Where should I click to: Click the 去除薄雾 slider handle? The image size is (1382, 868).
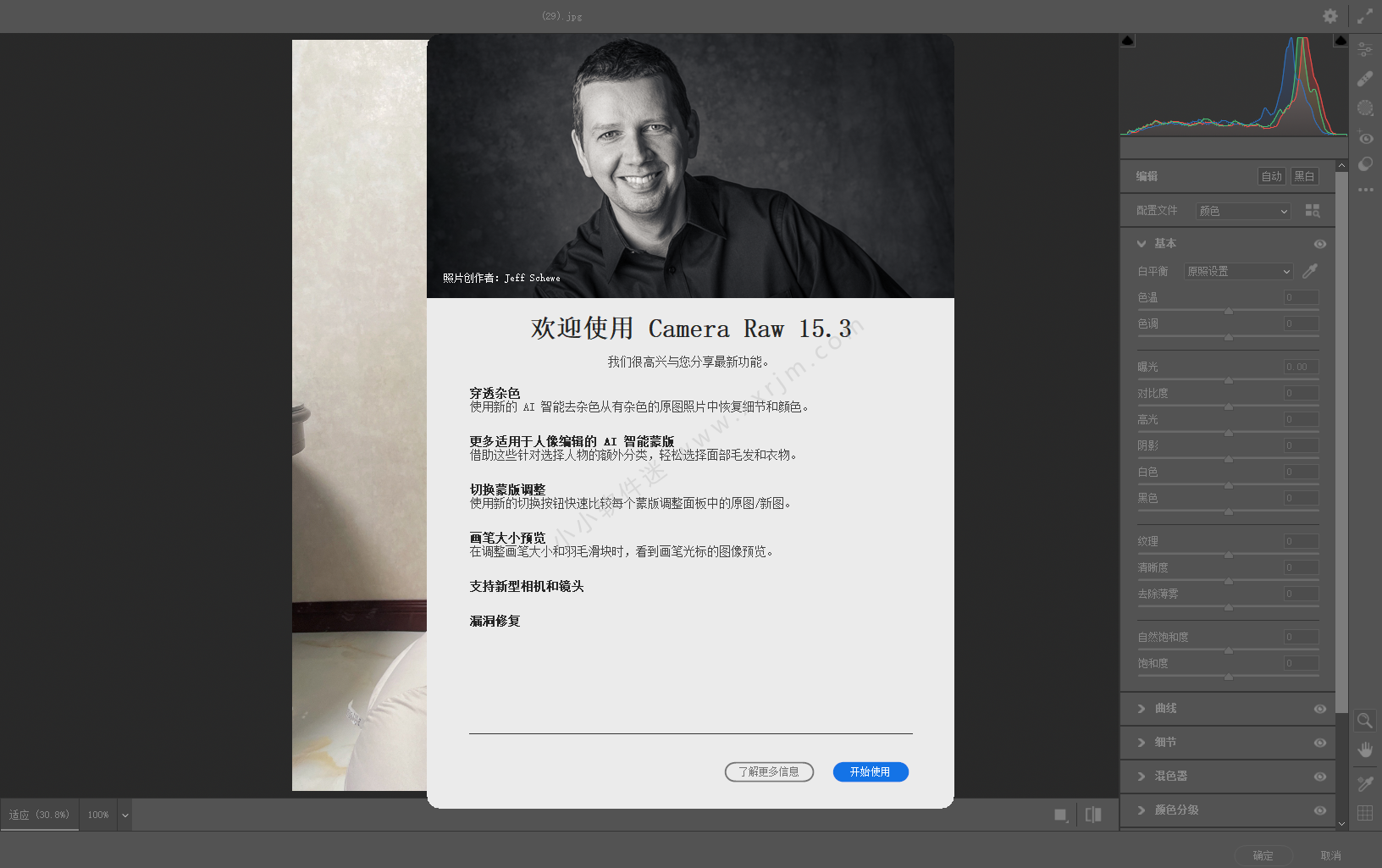1229,607
